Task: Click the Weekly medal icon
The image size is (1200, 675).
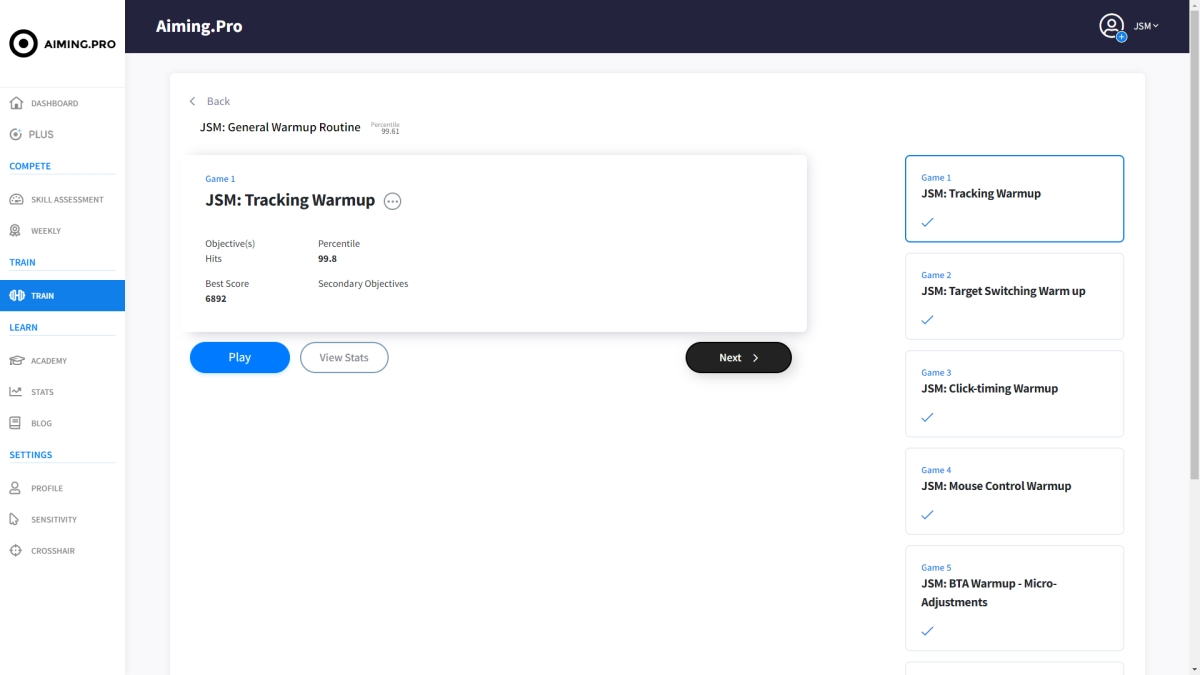Action: (15, 230)
